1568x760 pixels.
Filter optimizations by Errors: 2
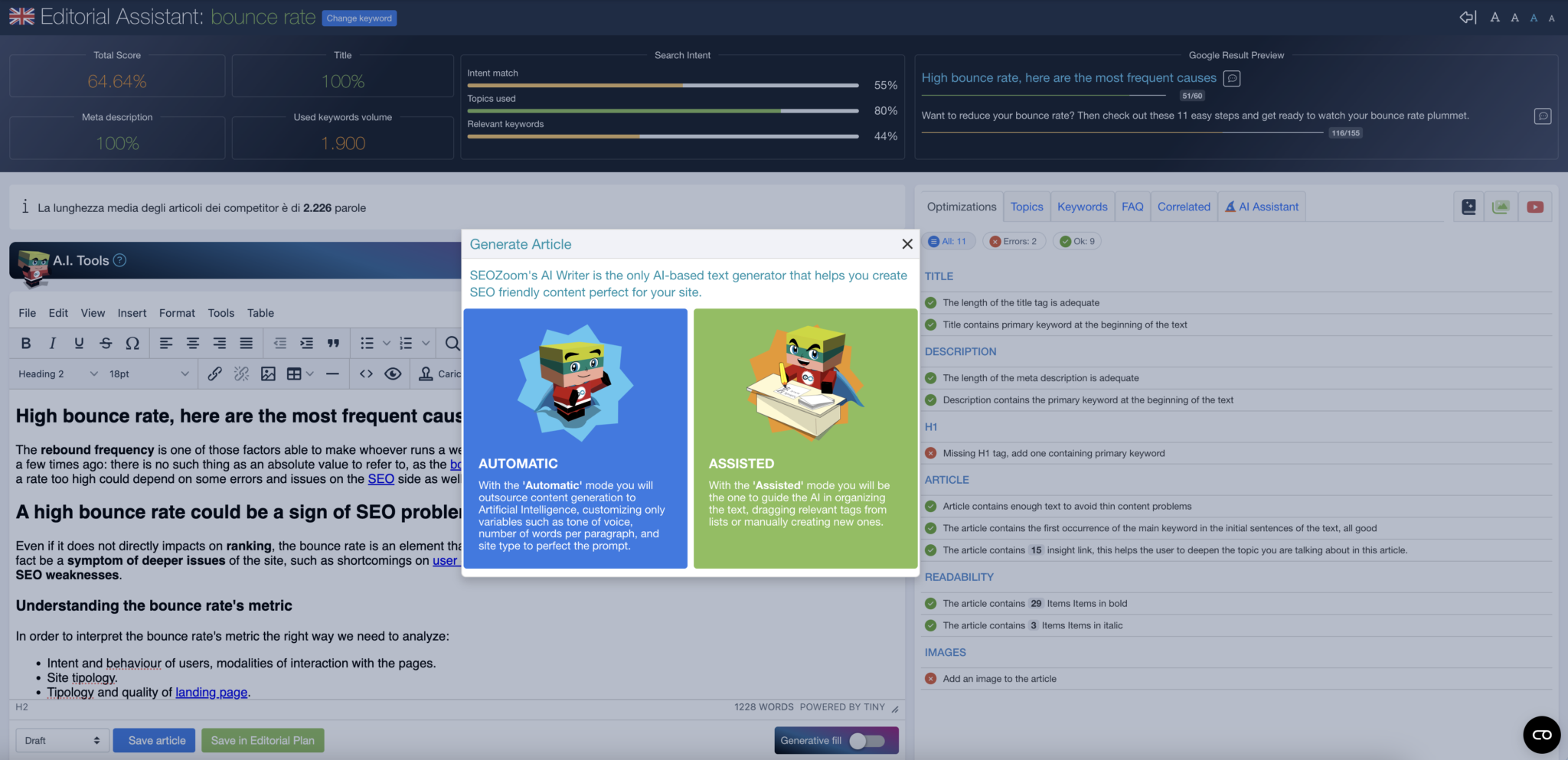(1014, 241)
